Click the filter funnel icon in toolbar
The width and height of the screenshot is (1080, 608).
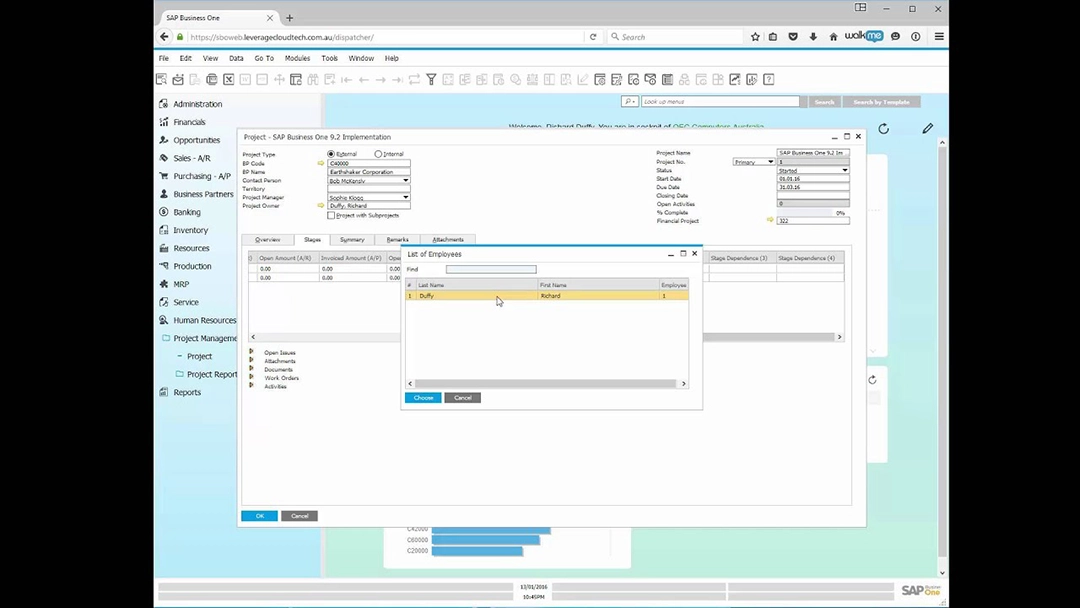click(x=431, y=80)
